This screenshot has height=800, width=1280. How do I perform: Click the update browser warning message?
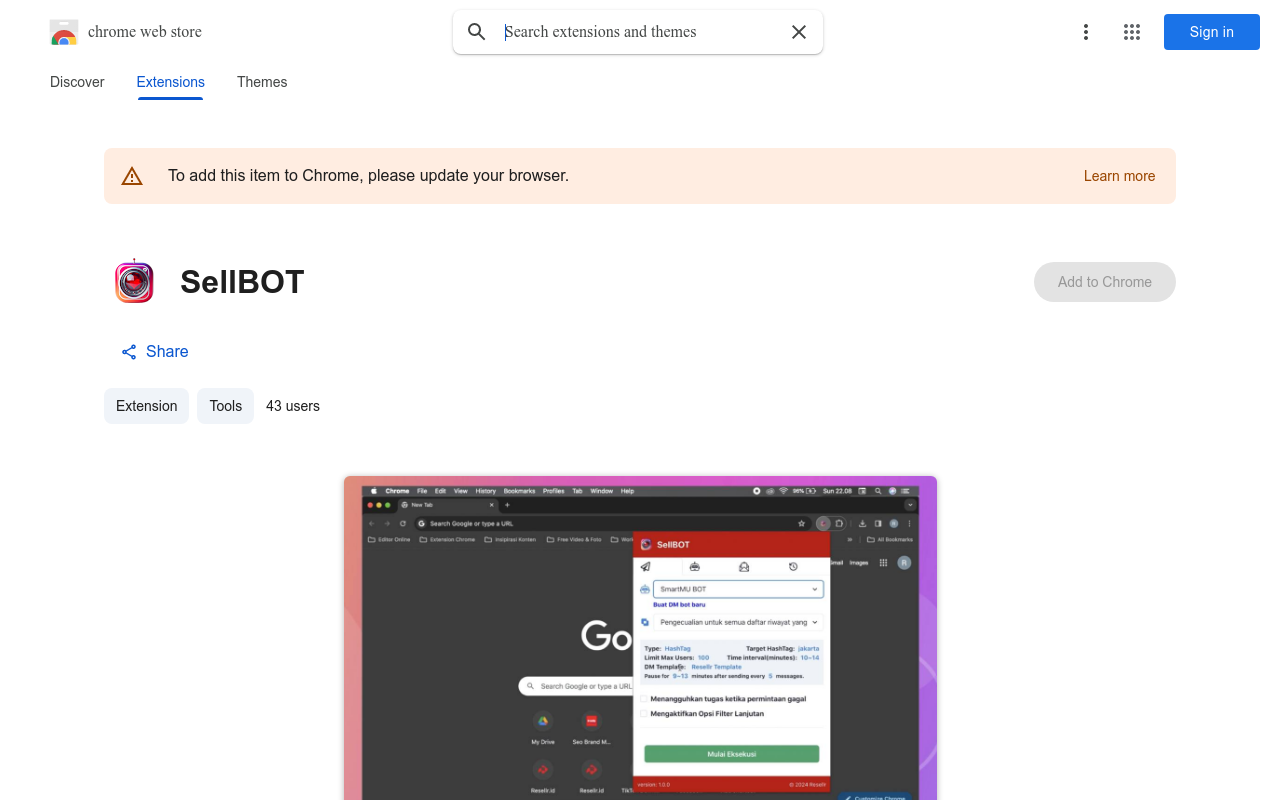(x=368, y=176)
